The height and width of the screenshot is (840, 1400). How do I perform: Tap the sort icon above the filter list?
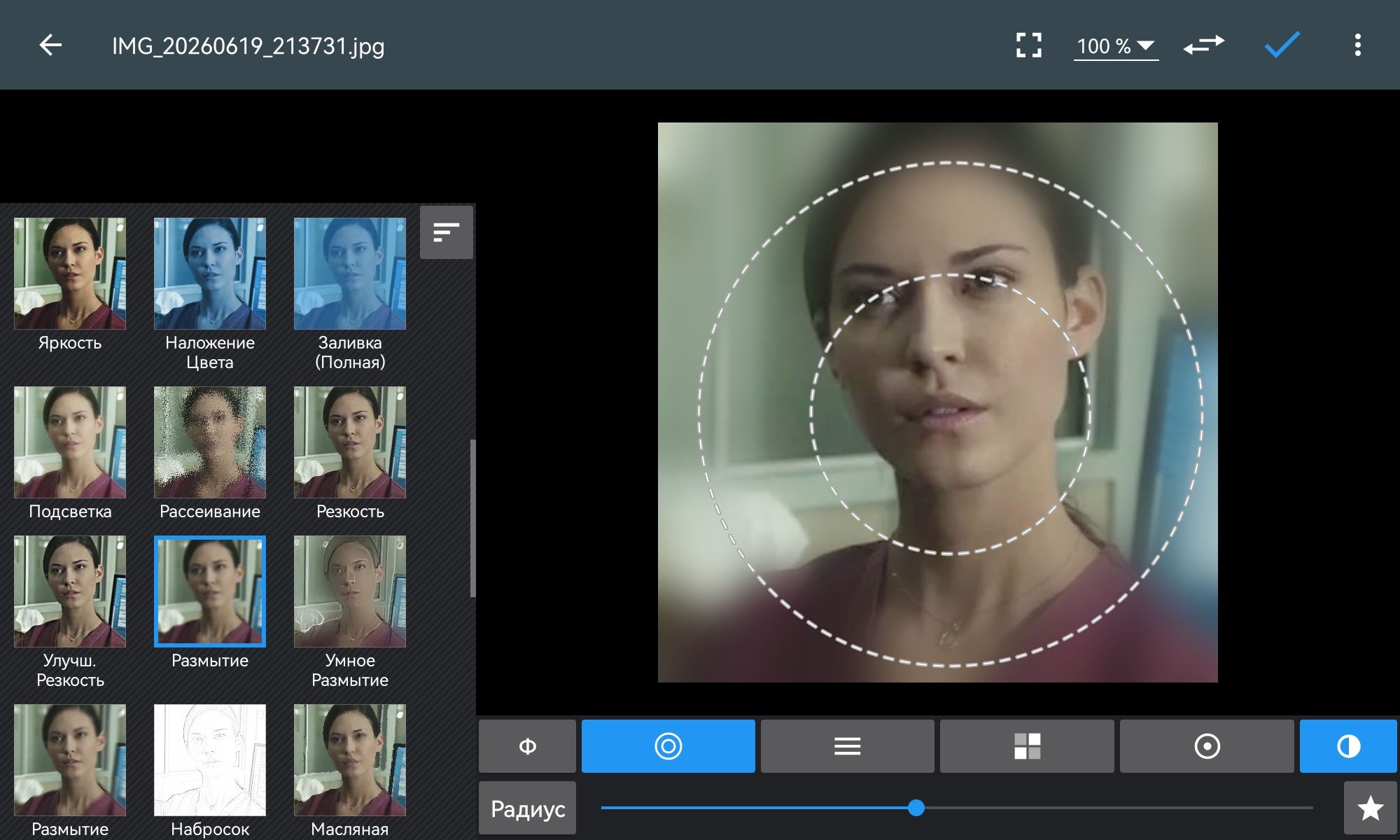coord(446,232)
